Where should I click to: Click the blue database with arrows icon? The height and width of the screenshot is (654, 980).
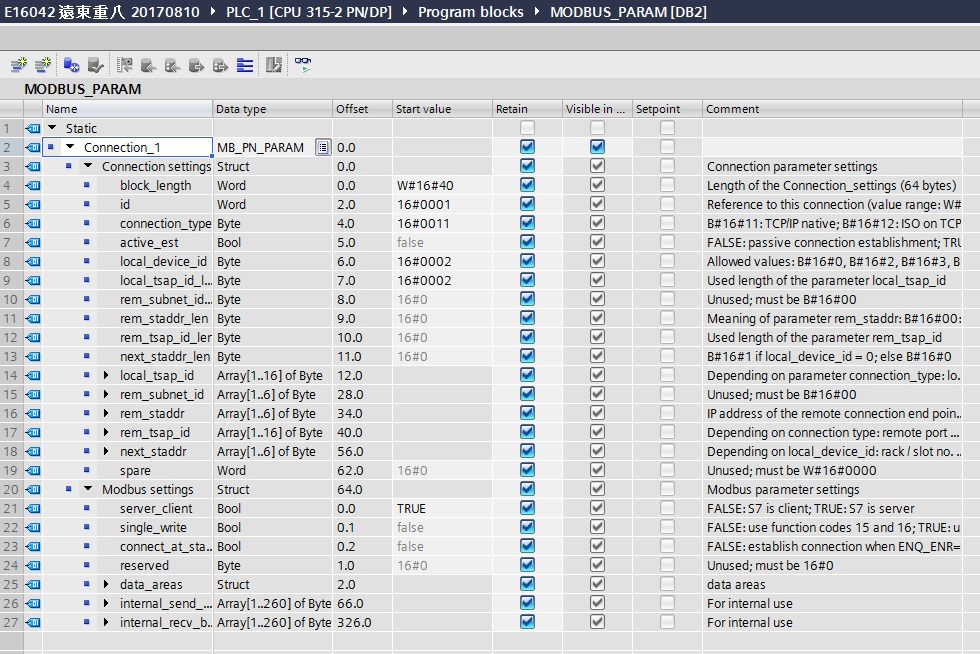71,65
